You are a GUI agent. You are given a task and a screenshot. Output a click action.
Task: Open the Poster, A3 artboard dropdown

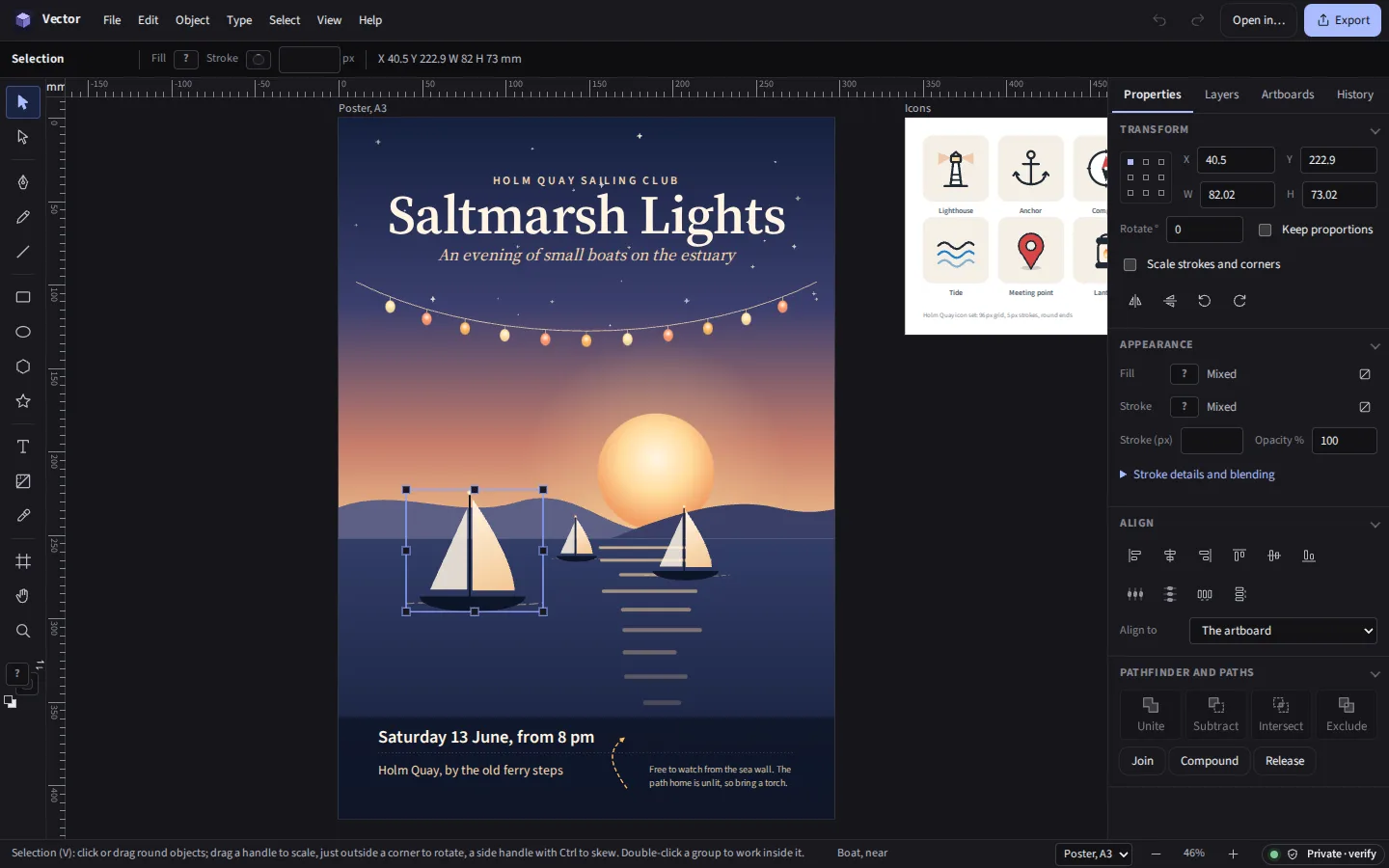1094,854
